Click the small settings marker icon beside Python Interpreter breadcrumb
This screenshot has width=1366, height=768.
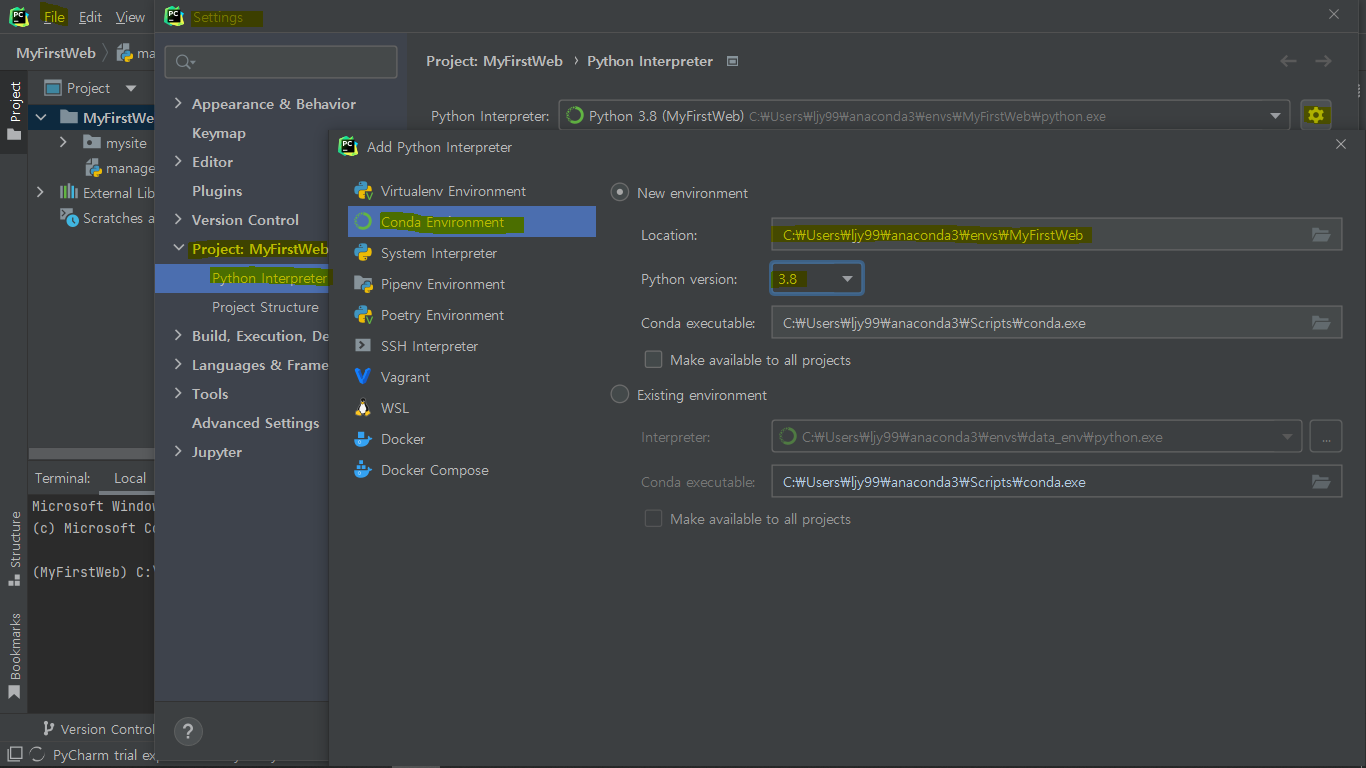click(x=732, y=61)
